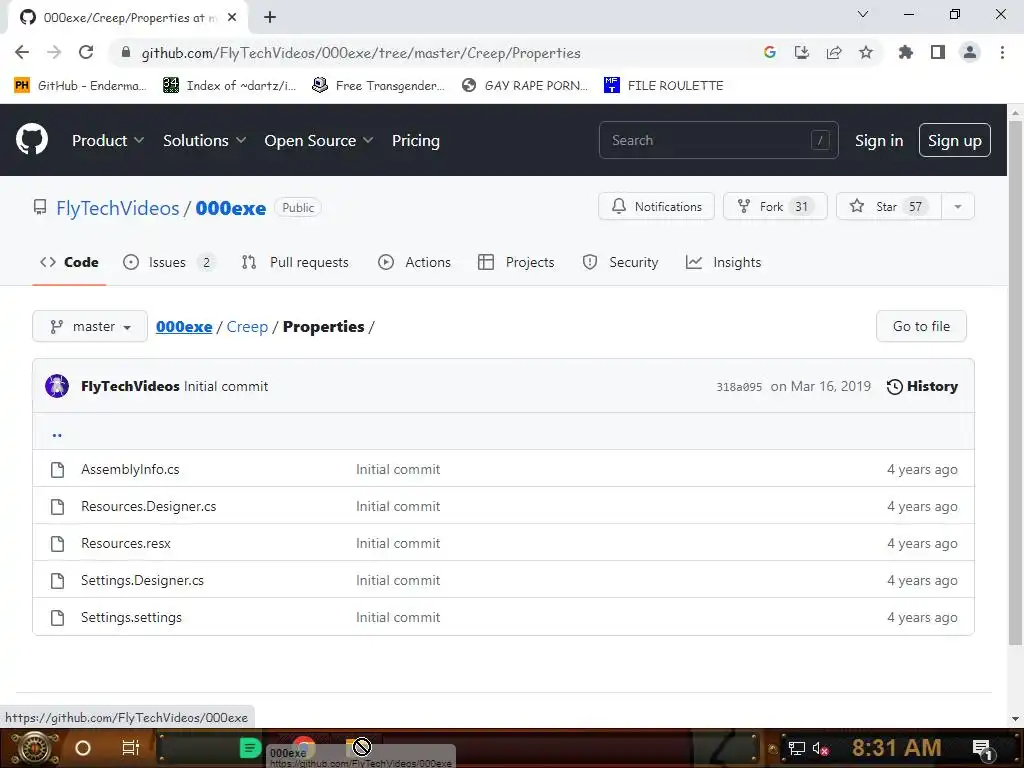Image resolution: width=1024 pixels, height=768 pixels.
Task: Open the Actions tab
Action: coord(414,262)
